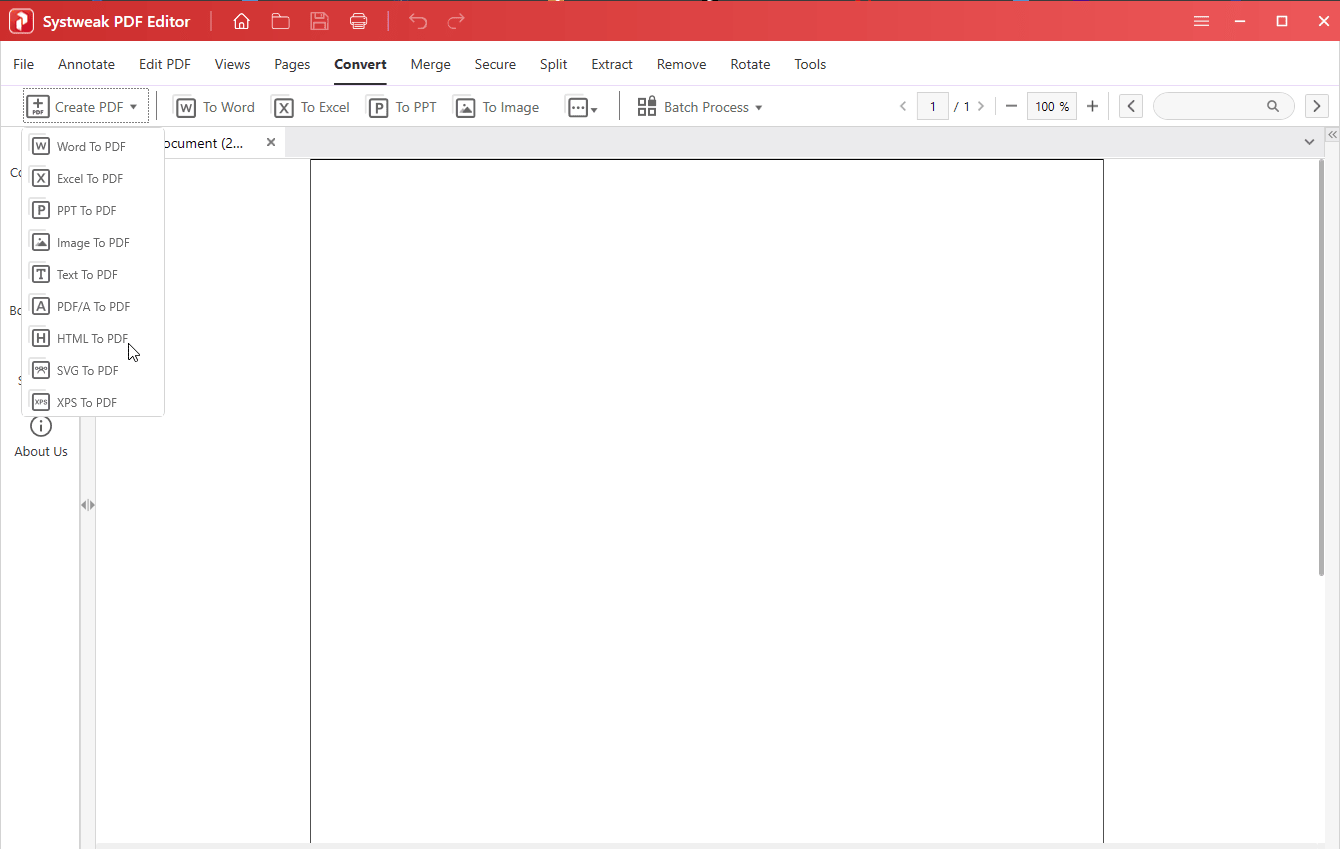Pick SVG To PDF option
The image size is (1340, 849).
pos(87,371)
